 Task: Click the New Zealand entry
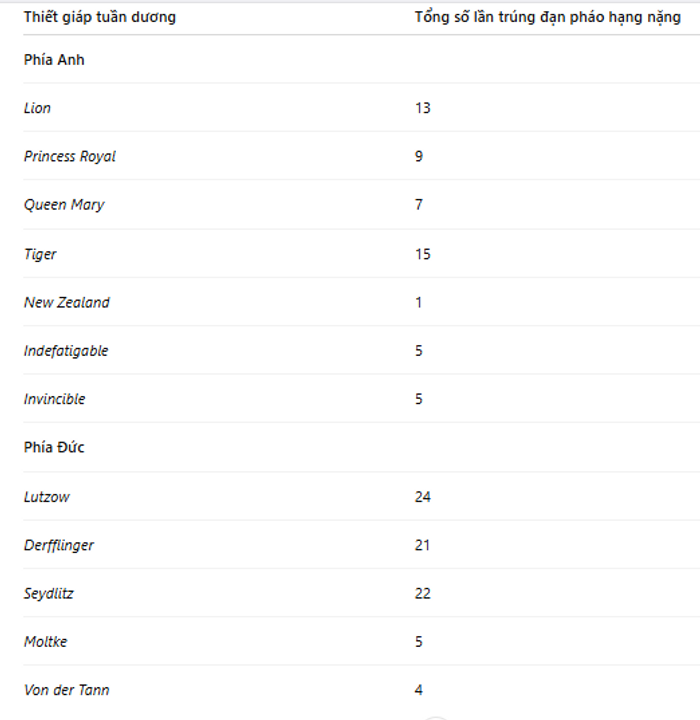tap(67, 302)
